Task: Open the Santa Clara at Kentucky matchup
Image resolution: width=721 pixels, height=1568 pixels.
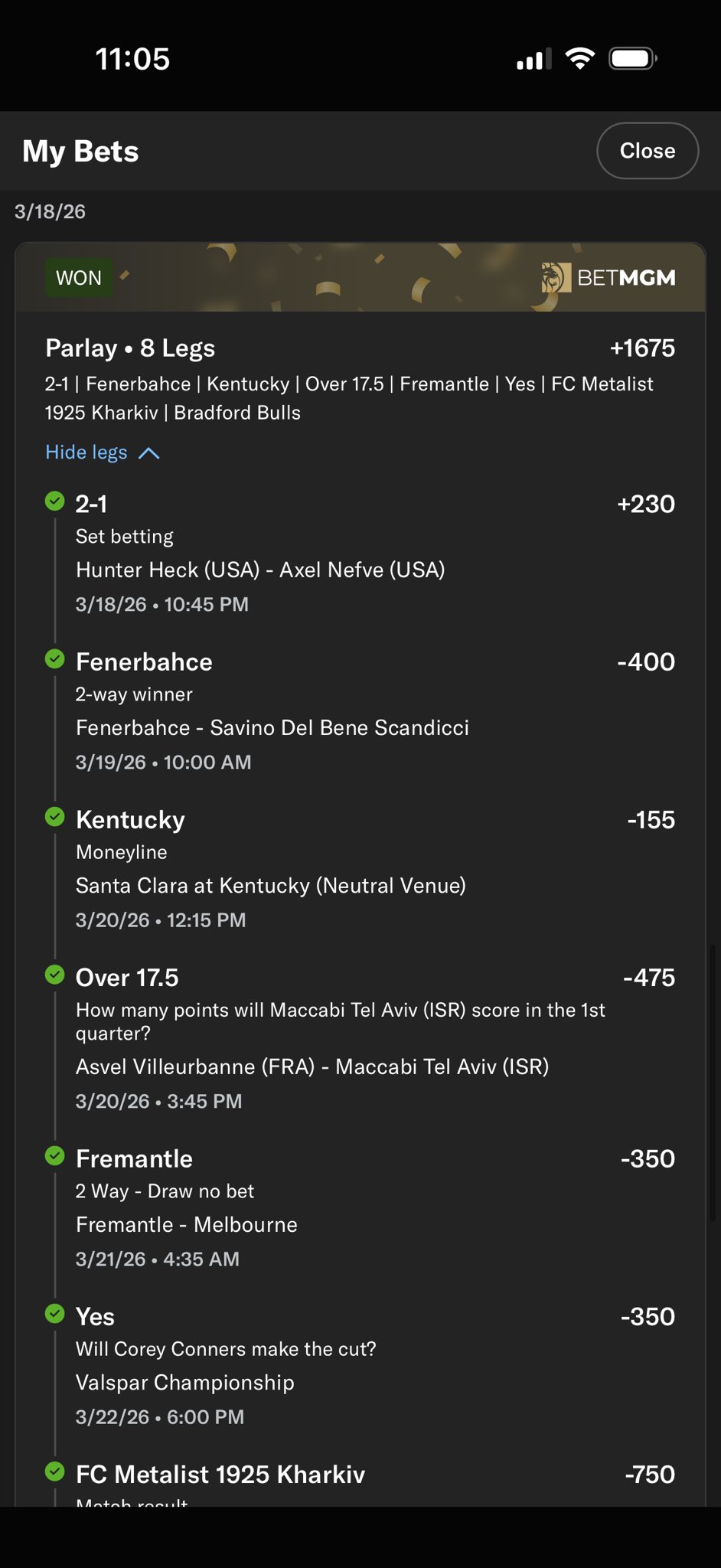Action: pos(271,886)
